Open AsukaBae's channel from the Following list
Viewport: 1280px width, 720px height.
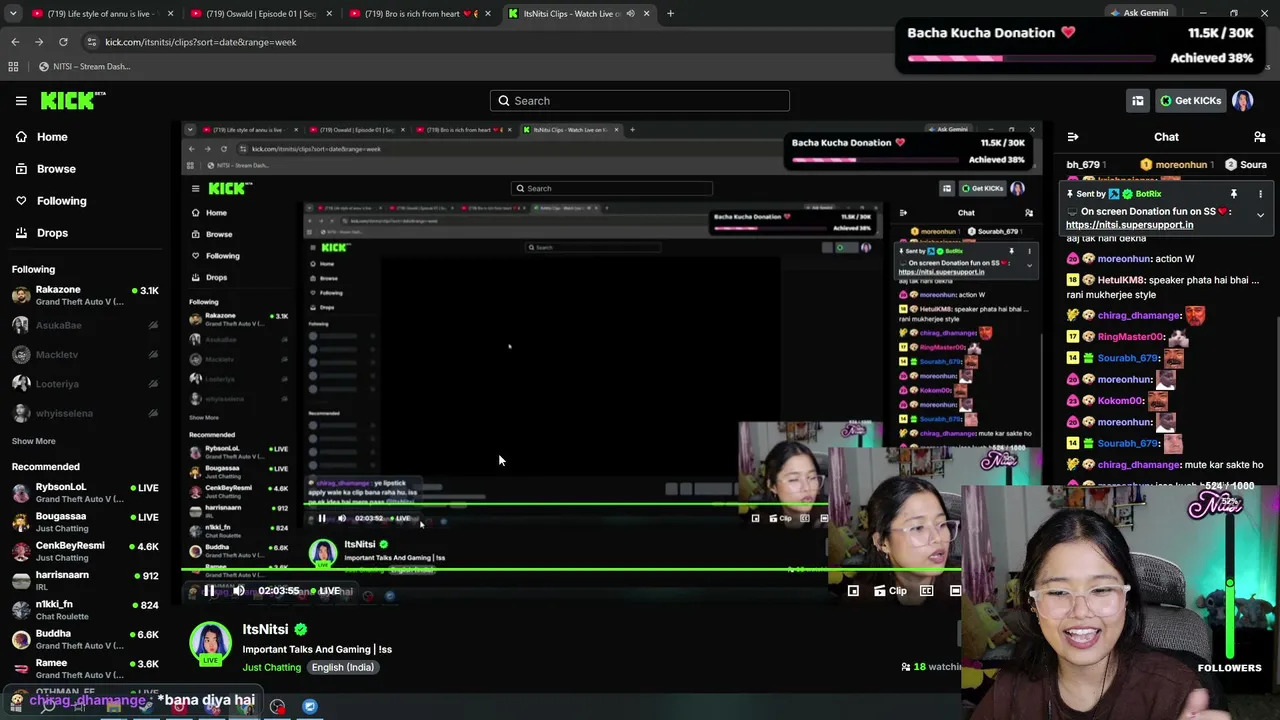point(85,325)
